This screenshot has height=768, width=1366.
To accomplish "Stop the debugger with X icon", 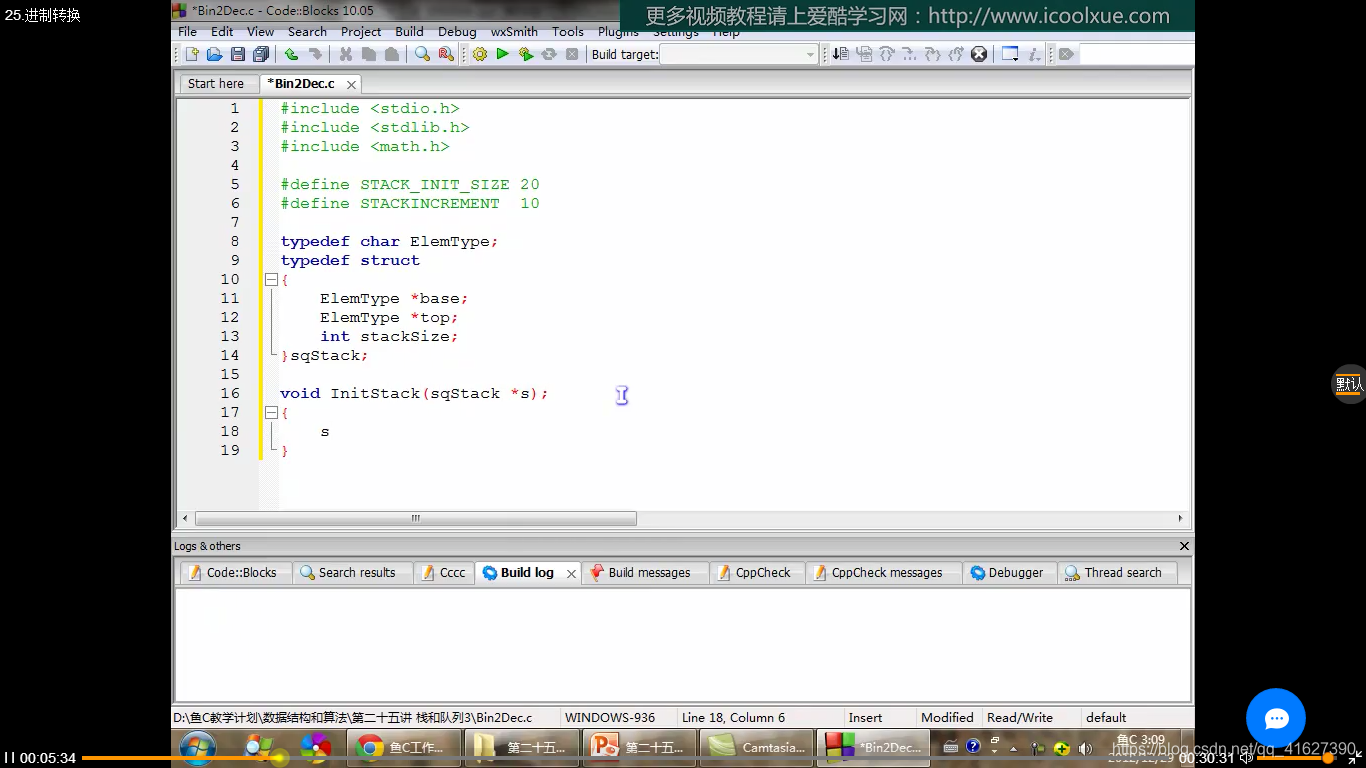I will (x=979, y=54).
